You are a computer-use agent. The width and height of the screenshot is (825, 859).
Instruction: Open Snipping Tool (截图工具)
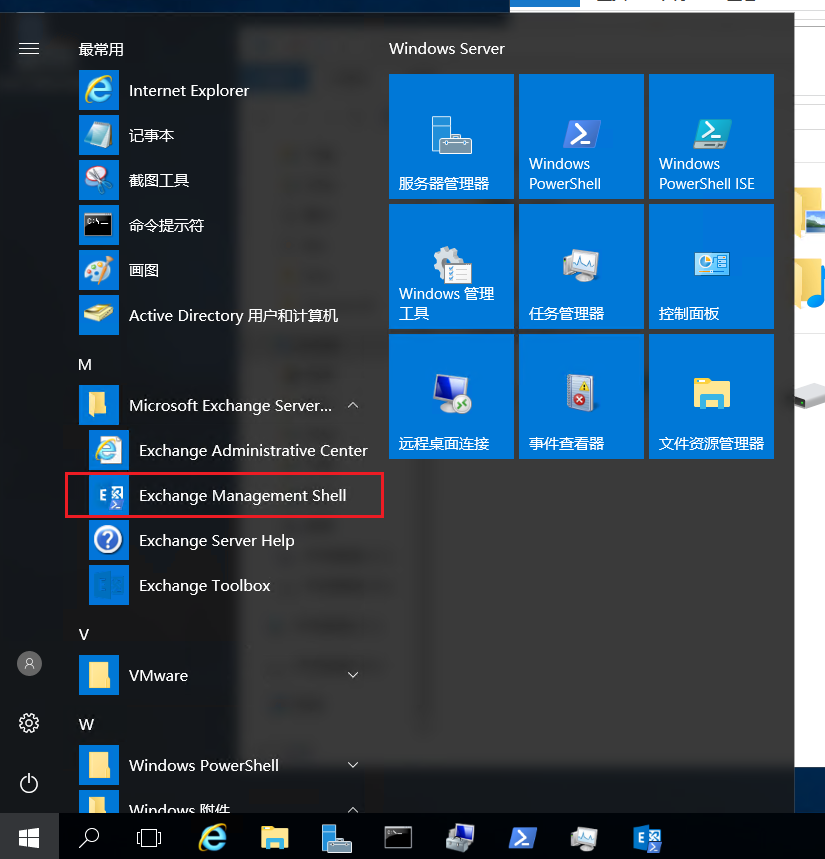click(219, 180)
